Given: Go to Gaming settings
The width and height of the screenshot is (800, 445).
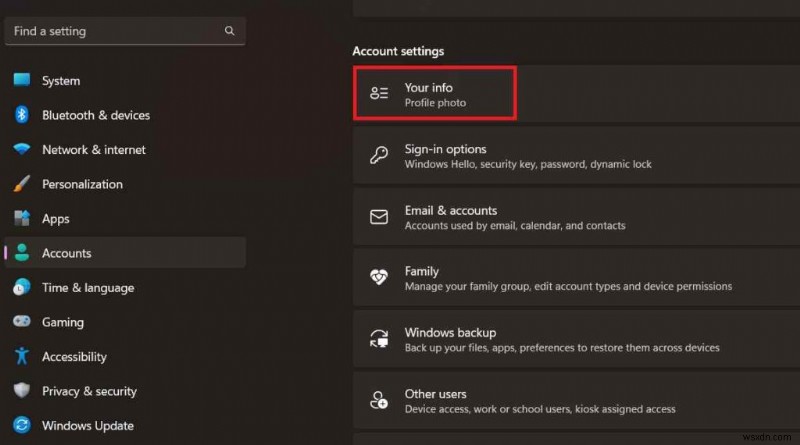Looking at the screenshot, I should pos(125,322).
